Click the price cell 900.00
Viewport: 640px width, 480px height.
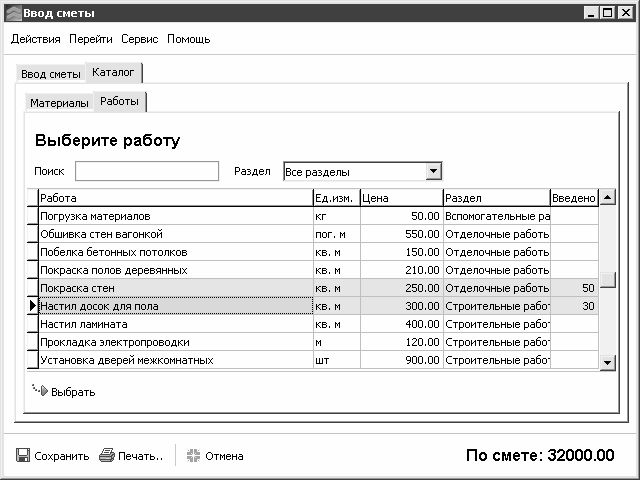point(402,360)
